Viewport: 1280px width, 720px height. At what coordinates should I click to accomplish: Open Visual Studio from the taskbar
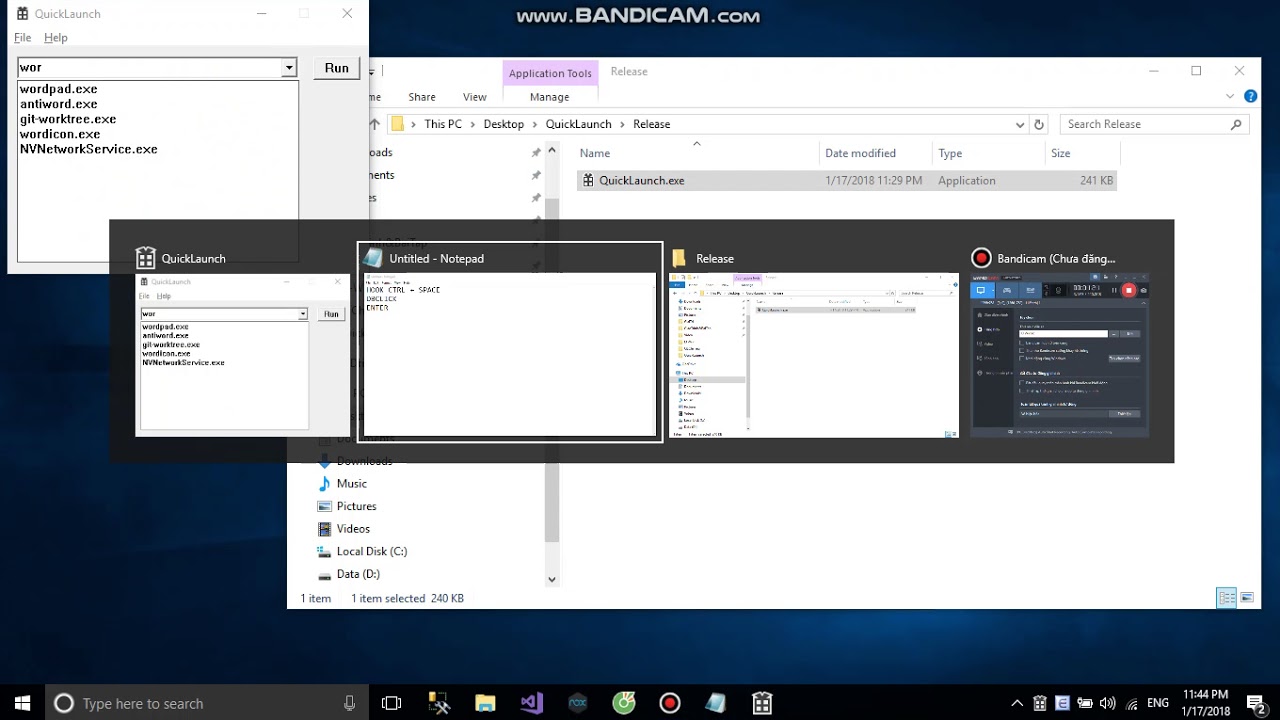(x=531, y=703)
